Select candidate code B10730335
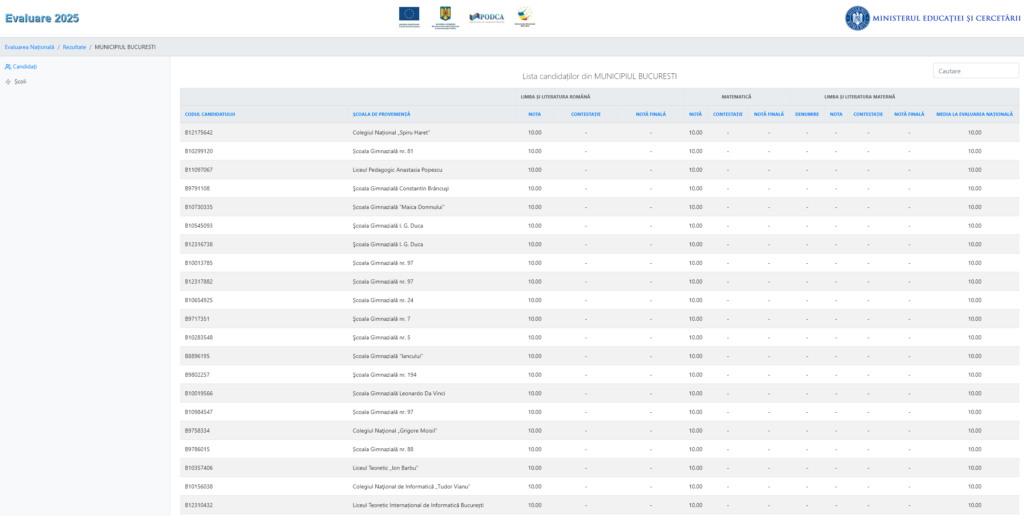The image size is (1024, 516). [x=199, y=207]
